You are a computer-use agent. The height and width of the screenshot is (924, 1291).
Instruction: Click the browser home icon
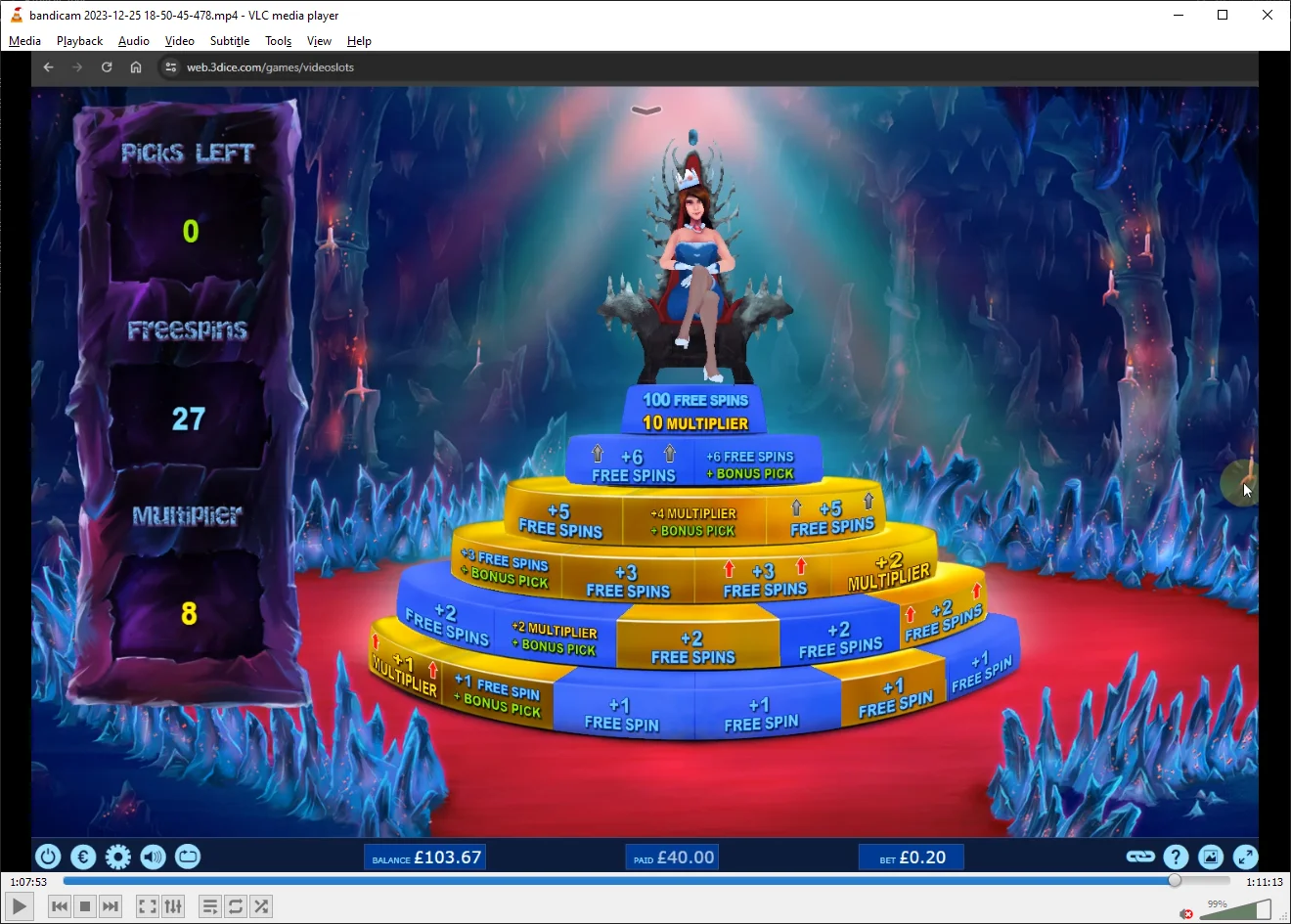[x=136, y=67]
